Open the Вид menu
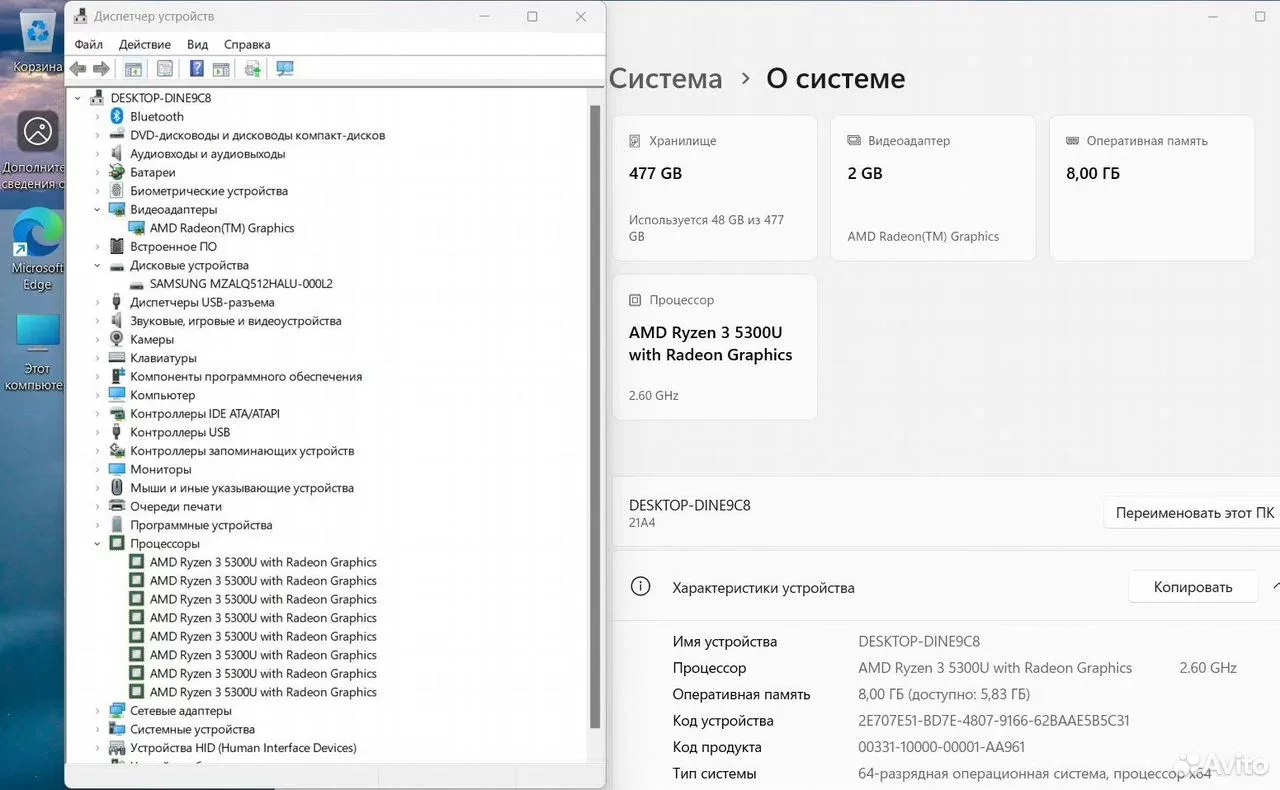Viewport: 1280px width, 790px height. 197,44
